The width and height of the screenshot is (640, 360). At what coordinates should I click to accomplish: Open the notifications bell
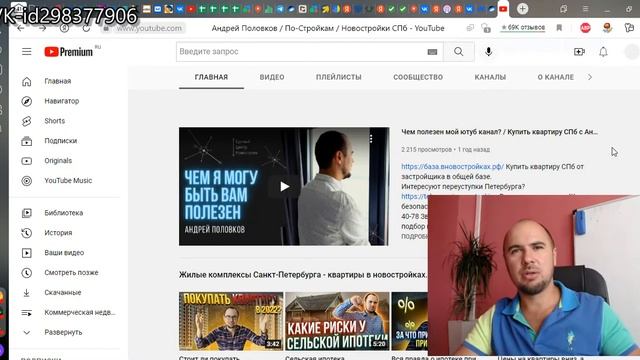[603, 52]
